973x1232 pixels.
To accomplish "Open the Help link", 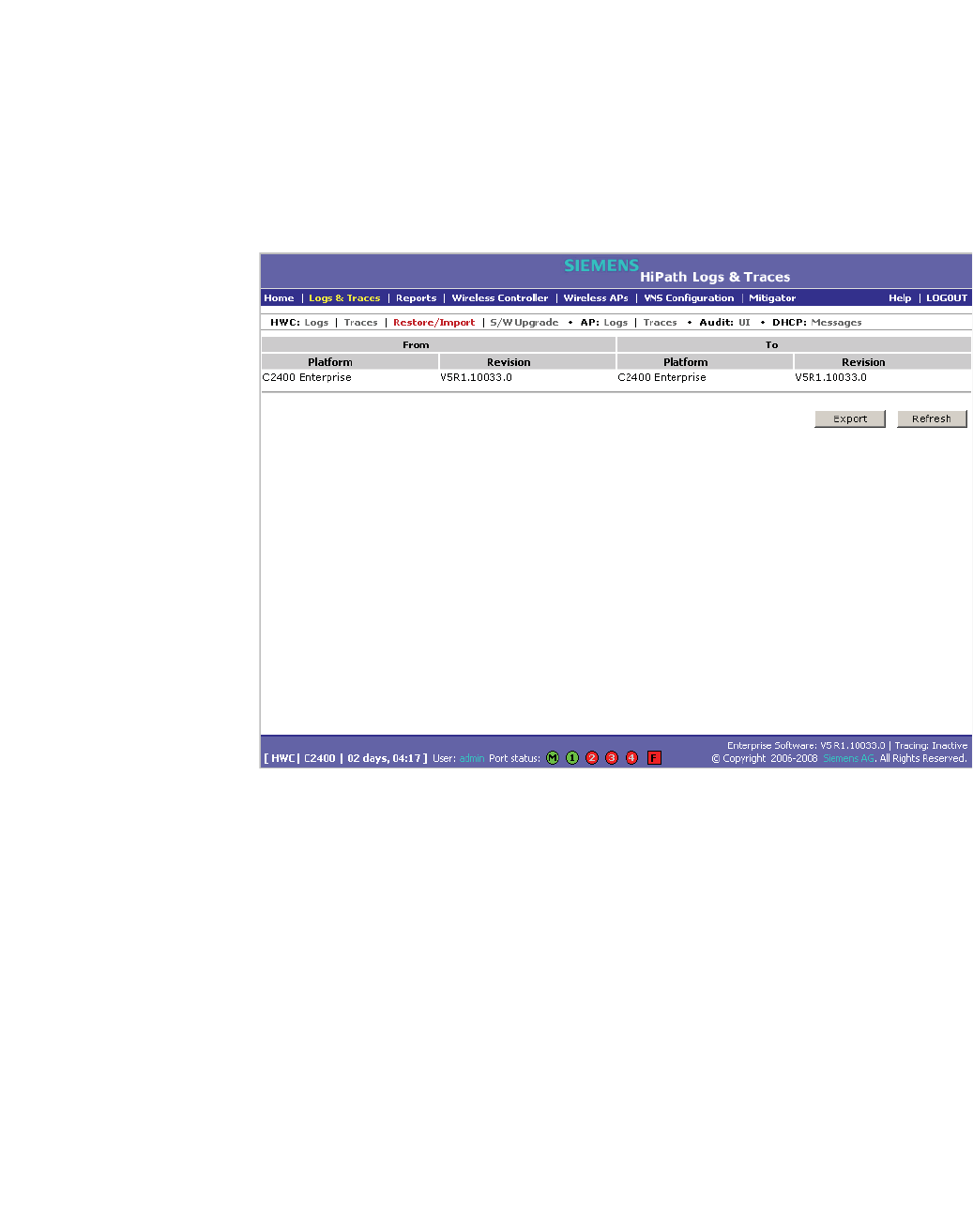I will [900, 298].
